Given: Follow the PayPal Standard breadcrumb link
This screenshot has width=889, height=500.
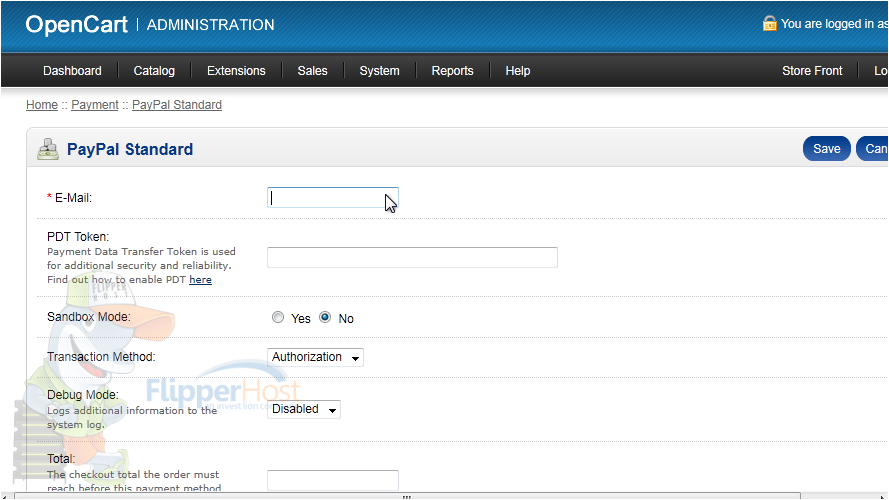Looking at the screenshot, I should coord(177,105).
